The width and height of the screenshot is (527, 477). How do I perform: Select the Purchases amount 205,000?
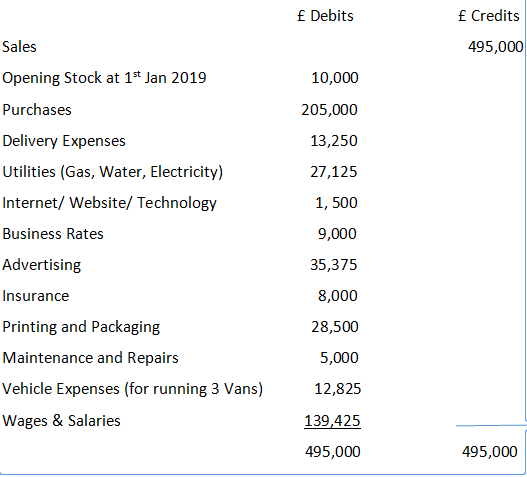(x=329, y=110)
